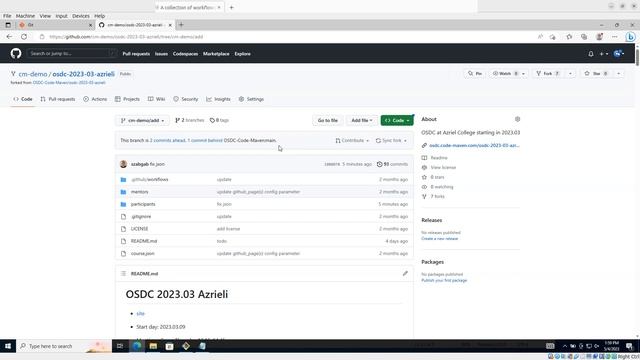View the 2 branches link
Image resolution: width=640 pixels, height=360 pixels.
pos(189,120)
